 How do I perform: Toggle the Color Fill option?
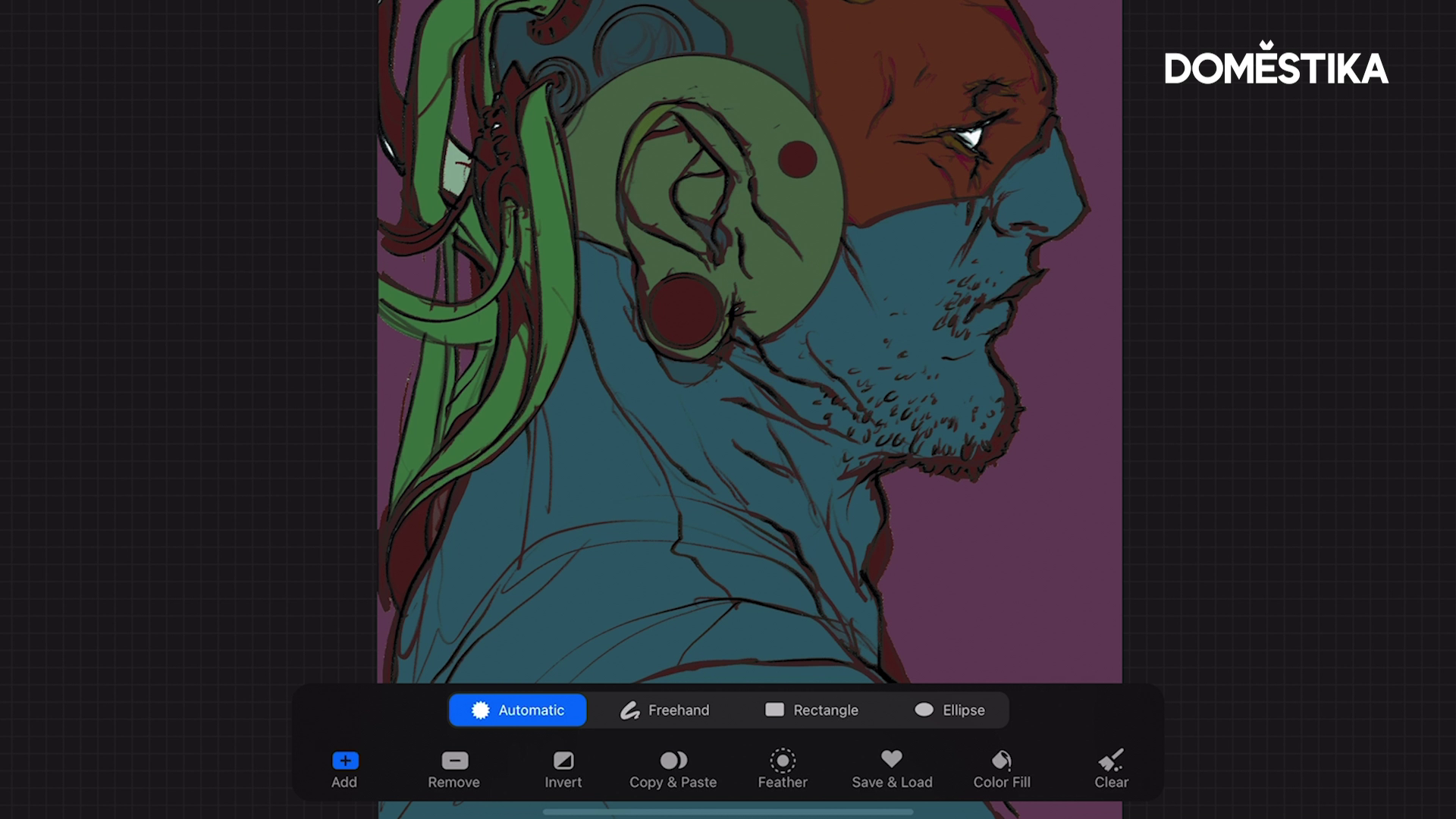[x=1002, y=770]
